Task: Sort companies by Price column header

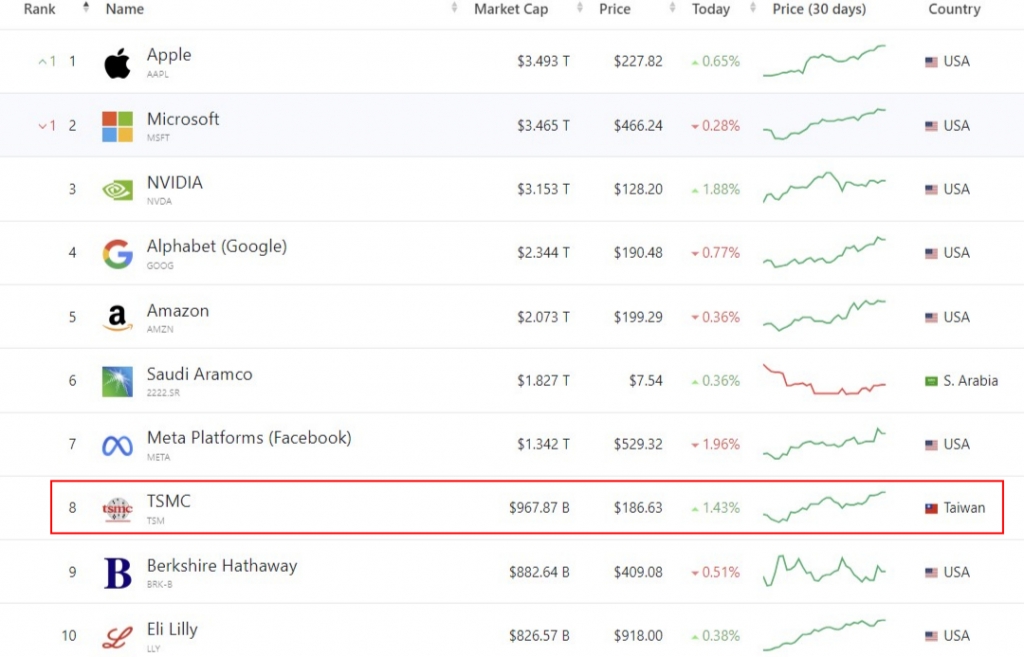Action: [614, 9]
